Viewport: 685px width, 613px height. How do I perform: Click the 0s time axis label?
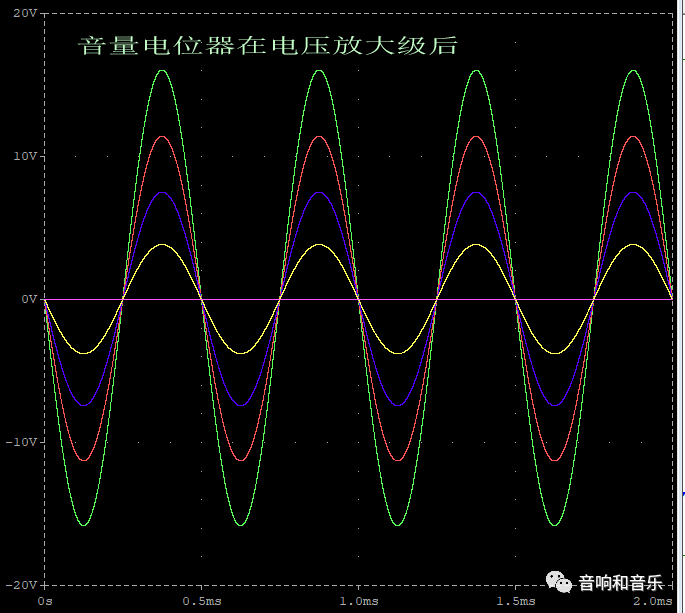pos(45,602)
